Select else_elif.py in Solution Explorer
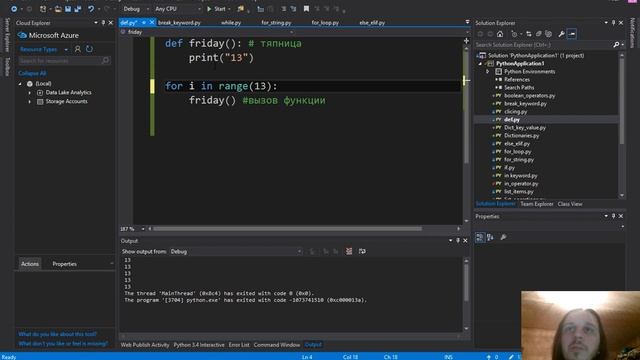 (517, 143)
